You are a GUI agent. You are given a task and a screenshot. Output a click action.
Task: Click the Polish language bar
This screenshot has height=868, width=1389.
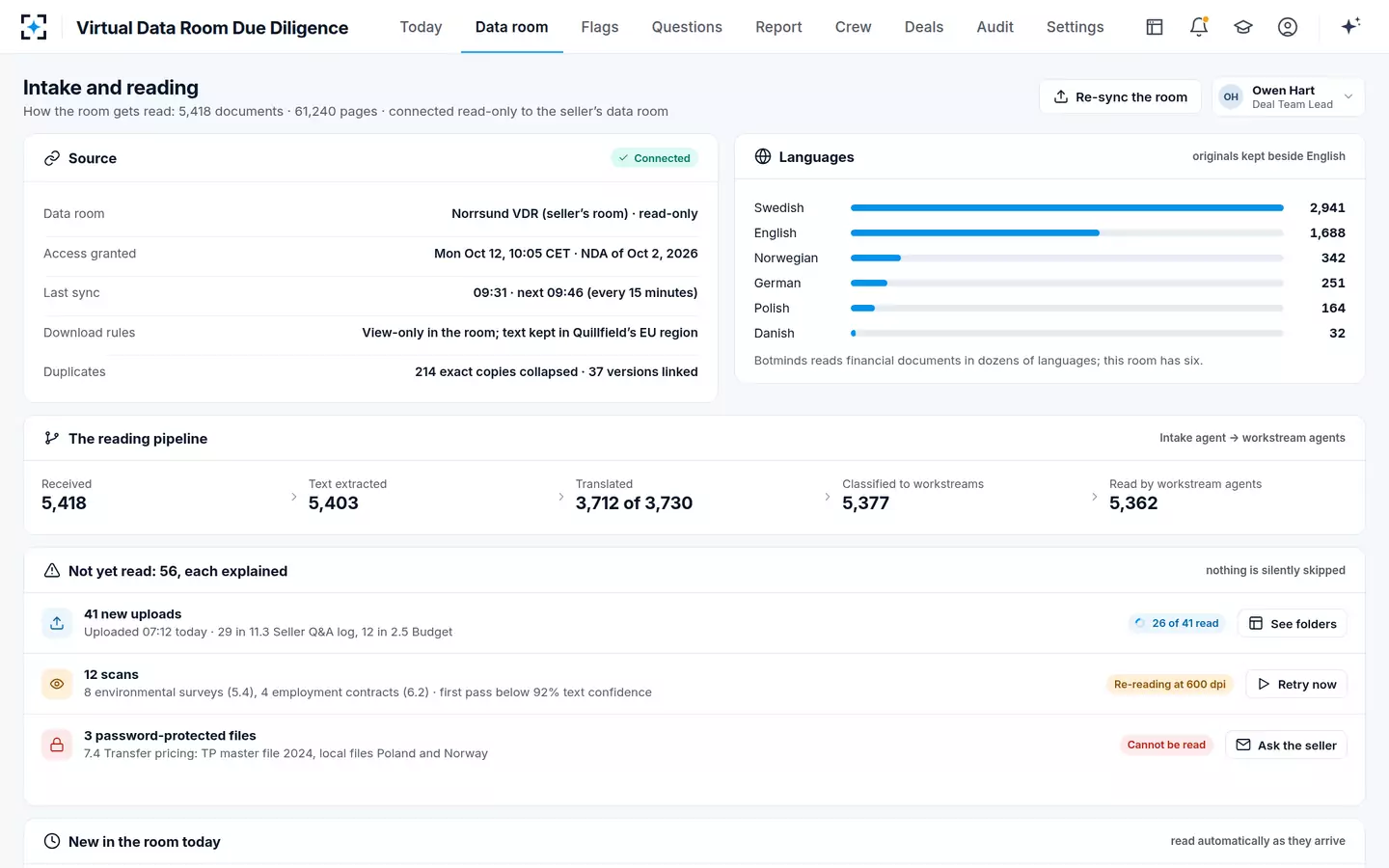[1067, 308]
